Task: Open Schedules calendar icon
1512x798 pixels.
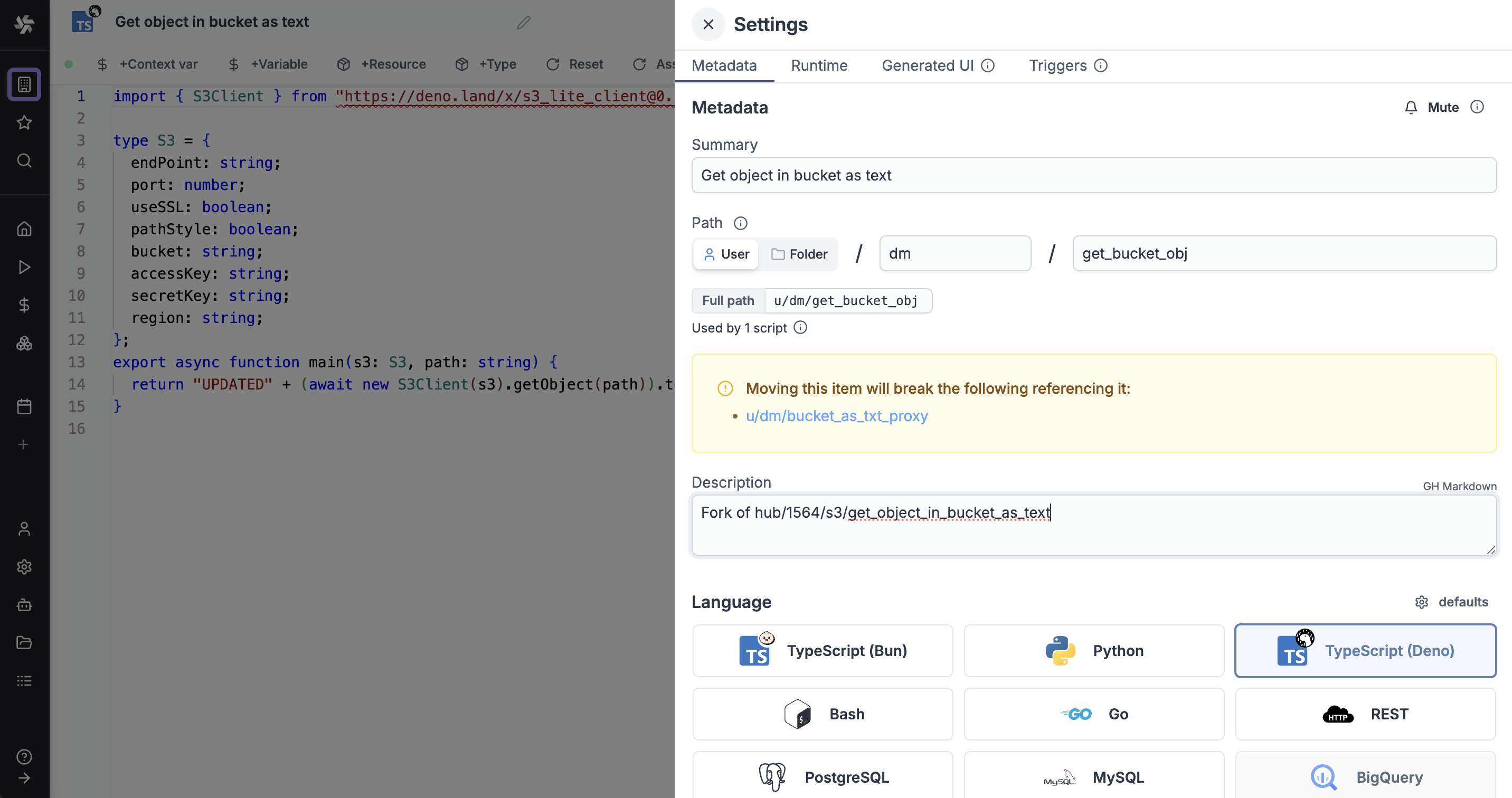Action: tap(24, 406)
